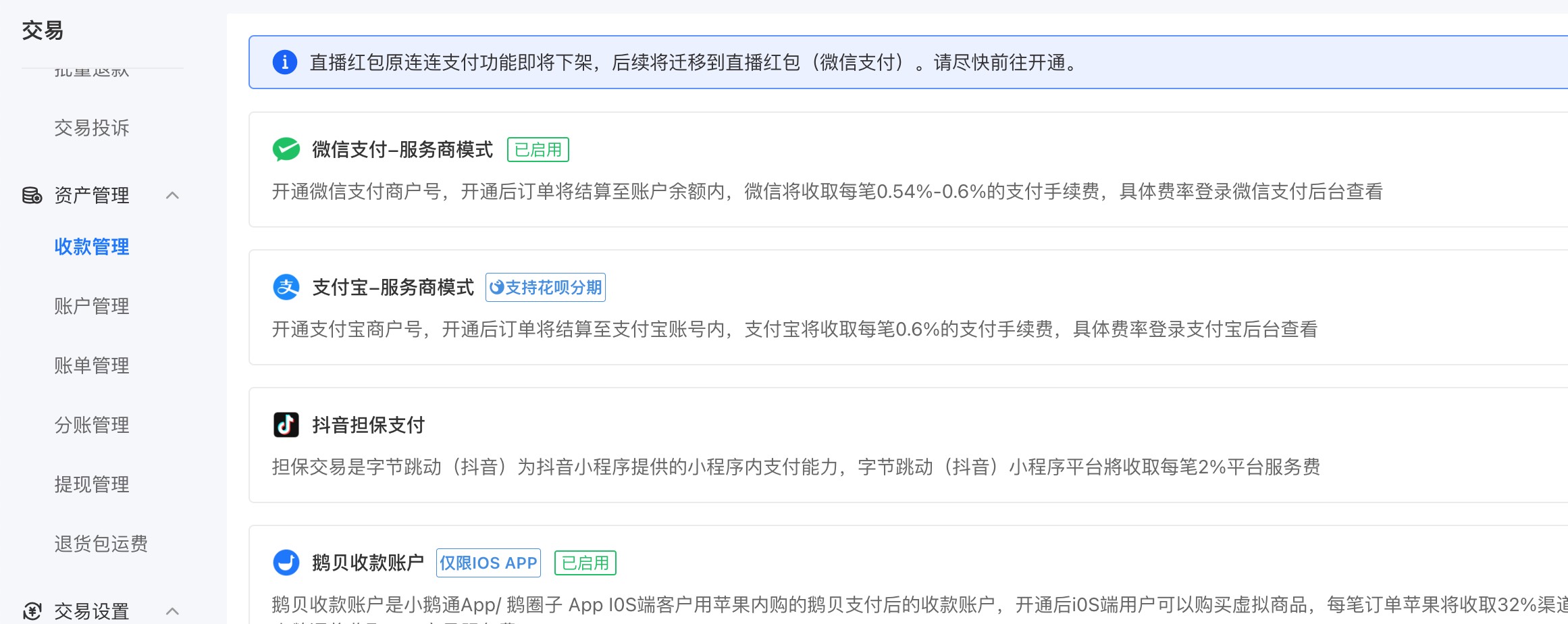Collapse the 资产管理 section chevron
Viewport: 1568px width, 624px height.
[172, 195]
